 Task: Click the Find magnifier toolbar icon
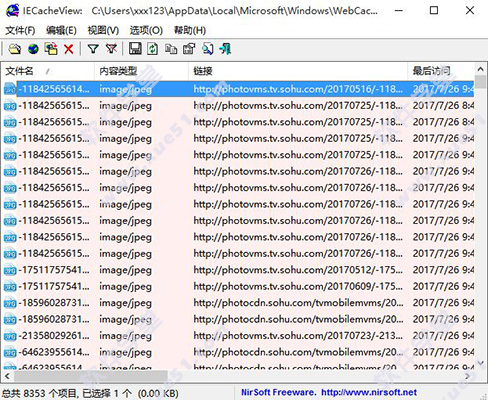pyautogui.click(x=208, y=49)
